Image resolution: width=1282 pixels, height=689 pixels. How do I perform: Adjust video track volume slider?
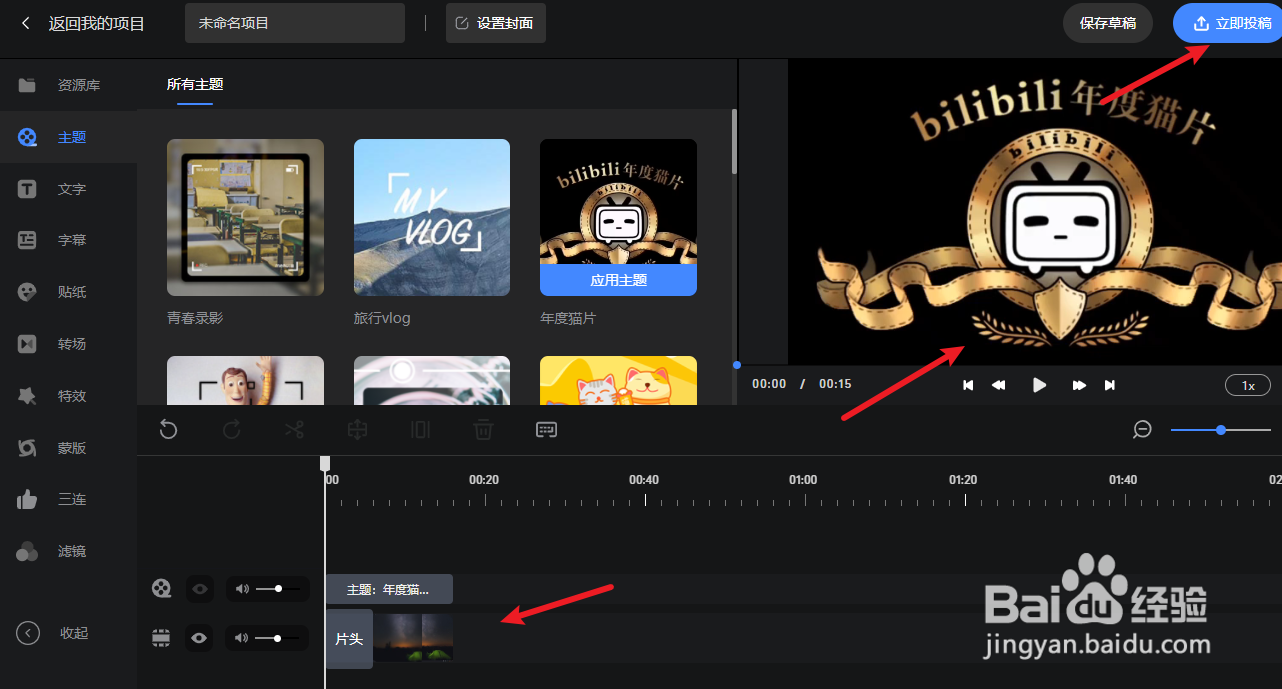coord(277,637)
